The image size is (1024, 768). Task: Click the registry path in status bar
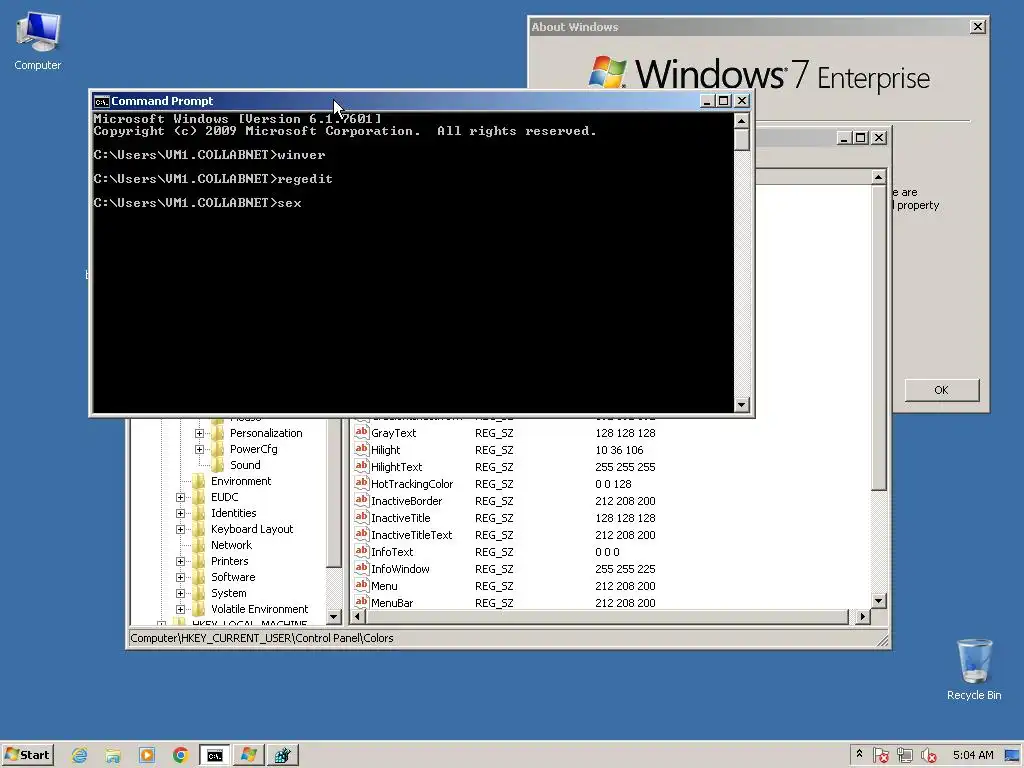(x=262, y=638)
